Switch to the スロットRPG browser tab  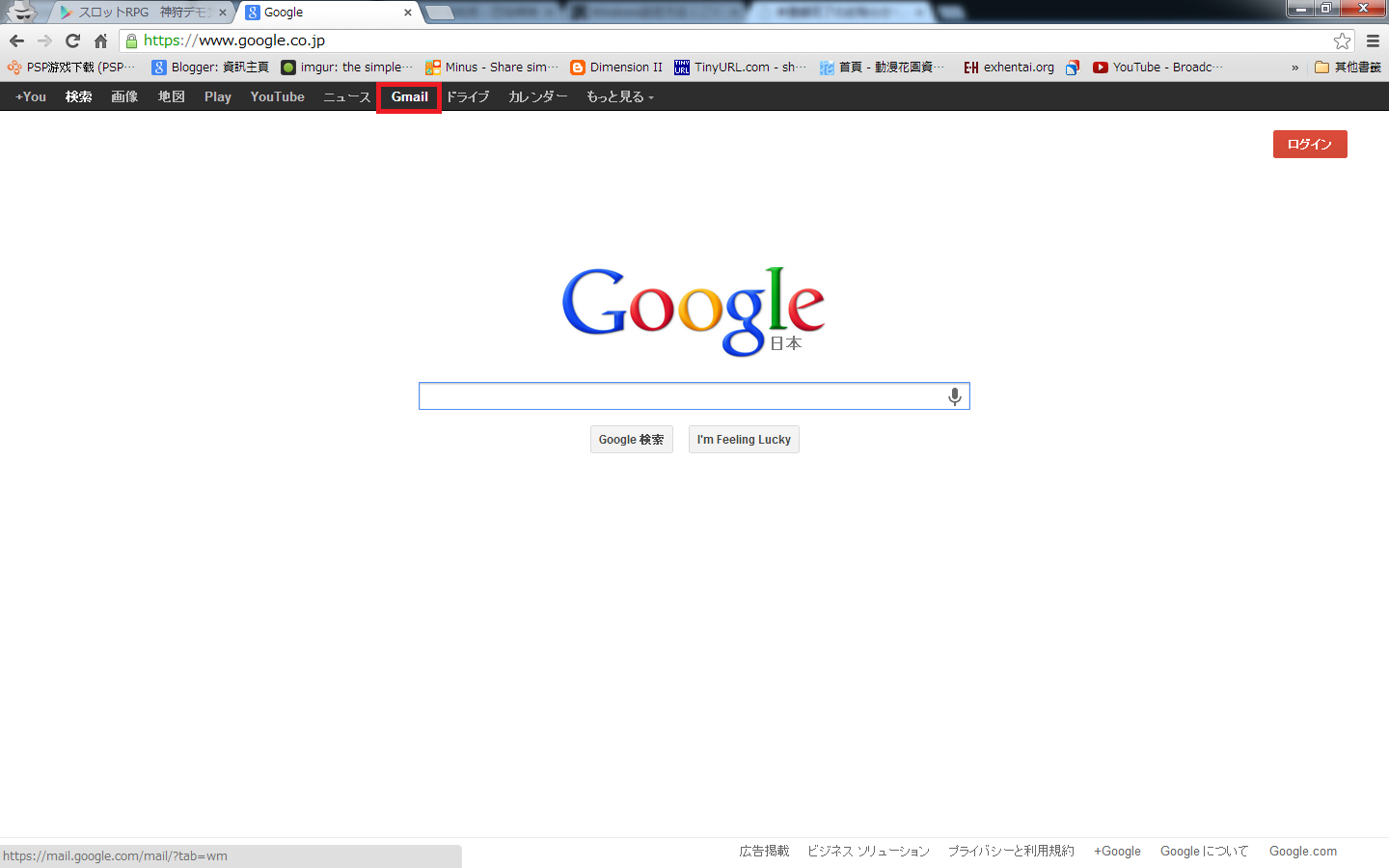pyautogui.click(x=141, y=13)
